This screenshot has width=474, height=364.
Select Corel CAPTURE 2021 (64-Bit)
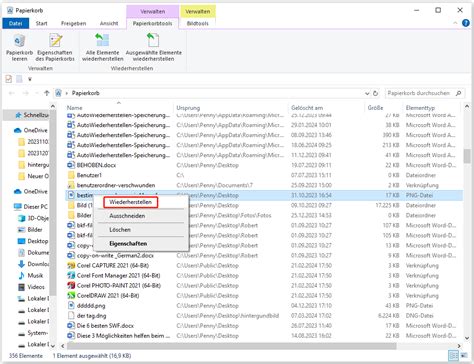pyautogui.click(x=113, y=266)
